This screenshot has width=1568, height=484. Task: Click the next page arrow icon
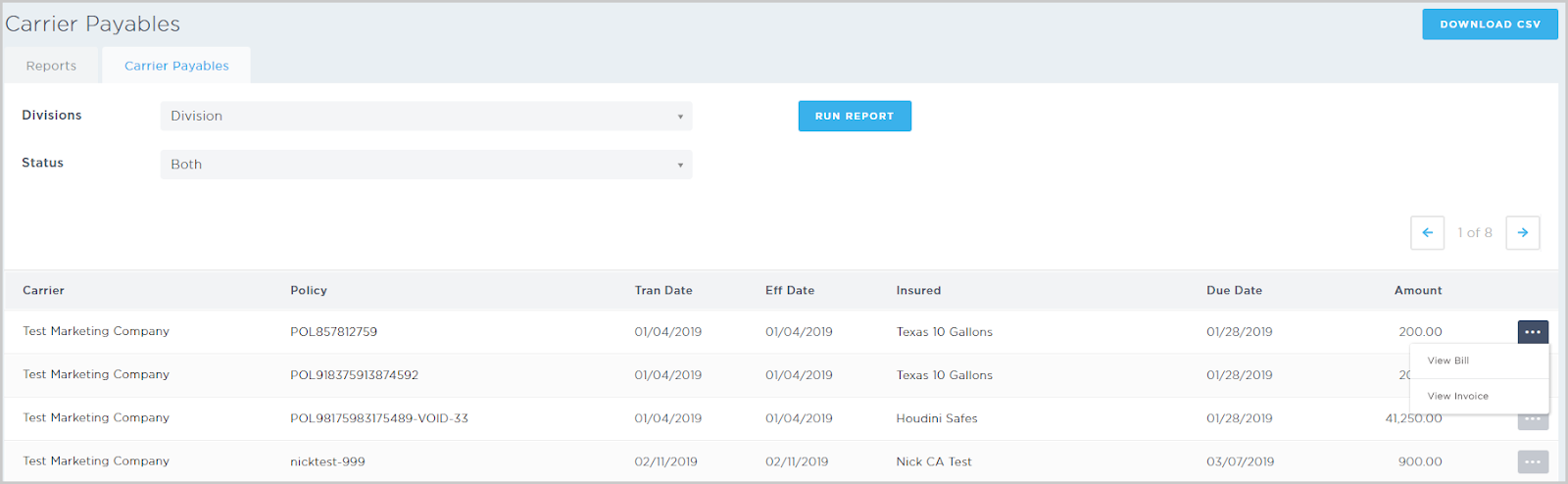tap(1522, 233)
